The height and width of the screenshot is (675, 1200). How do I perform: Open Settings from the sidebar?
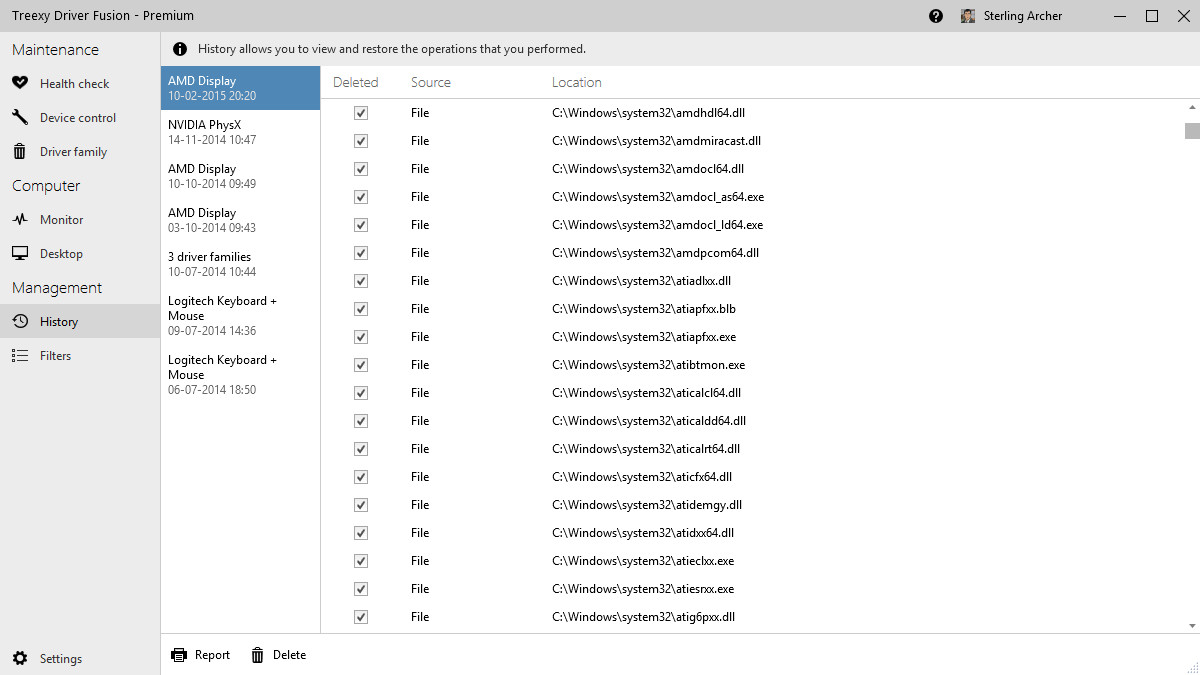pos(80,659)
